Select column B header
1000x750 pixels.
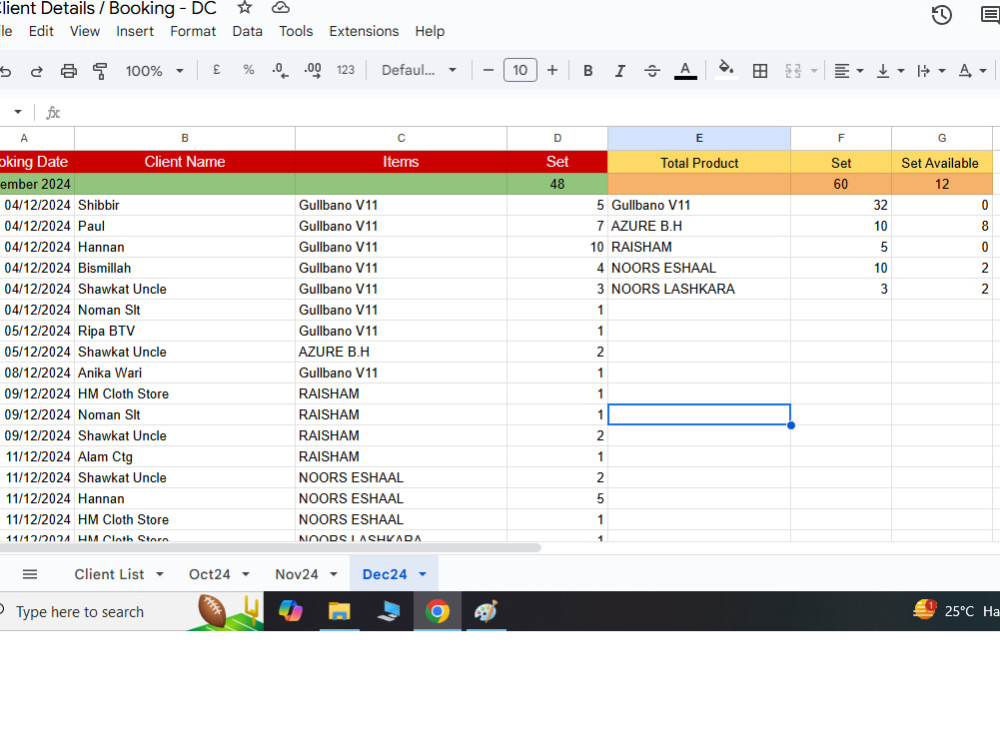(x=184, y=138)
